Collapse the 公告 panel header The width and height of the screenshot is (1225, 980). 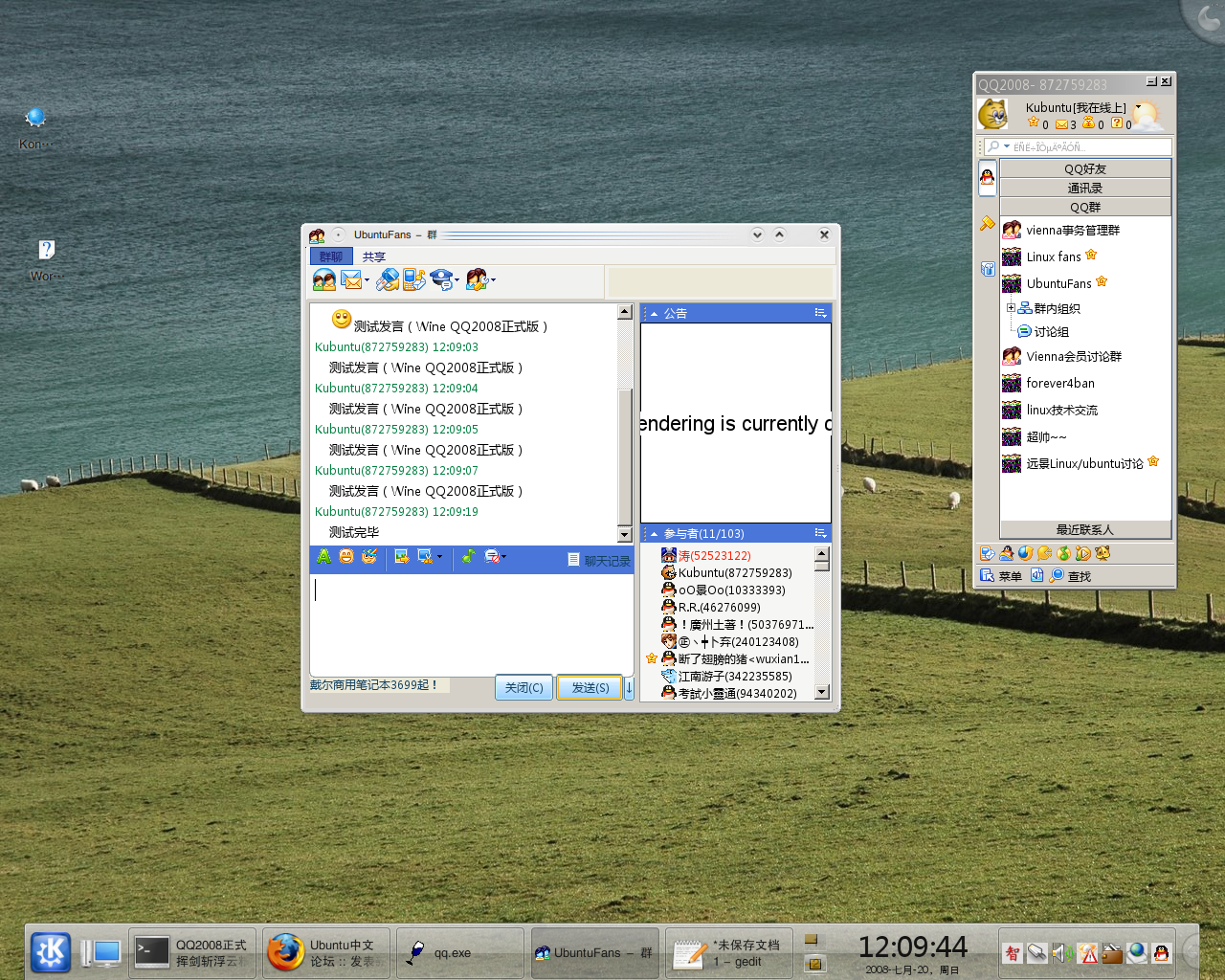point(736,313)
